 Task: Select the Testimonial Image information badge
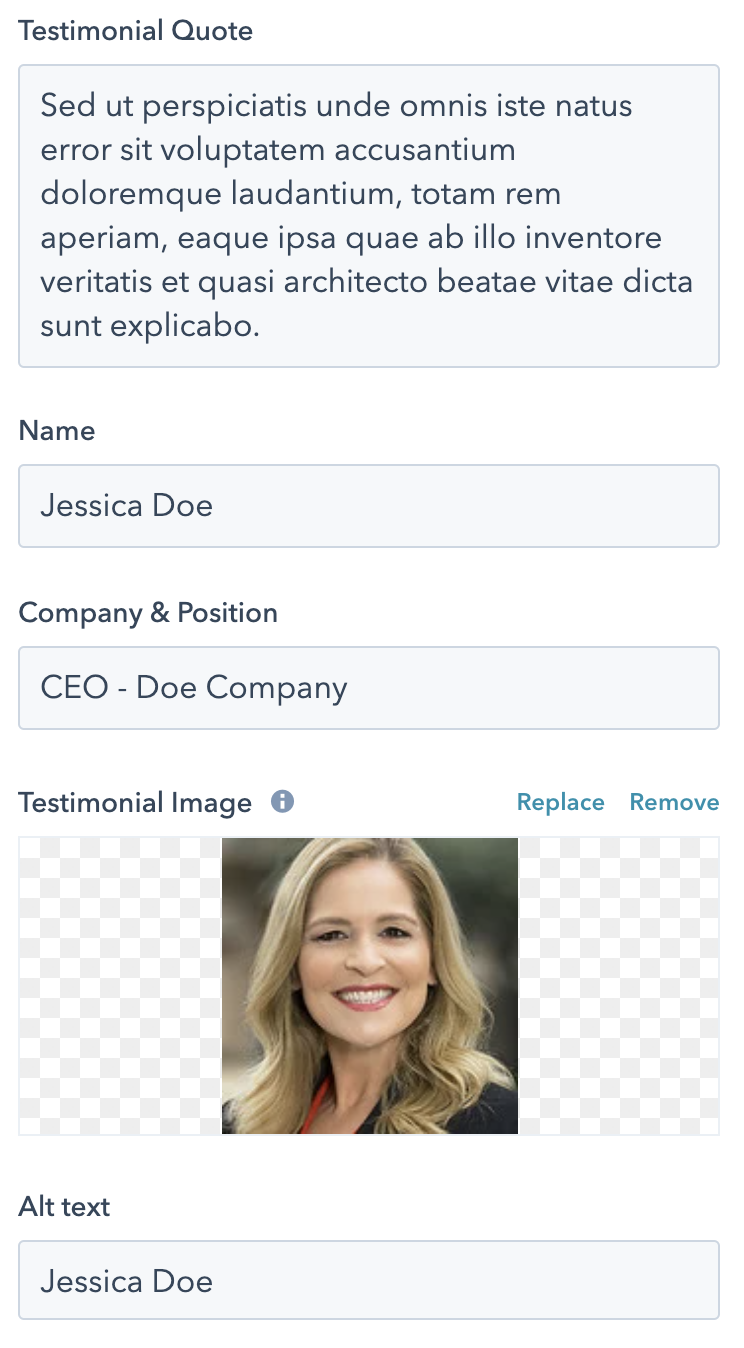(x=282, y=801)
